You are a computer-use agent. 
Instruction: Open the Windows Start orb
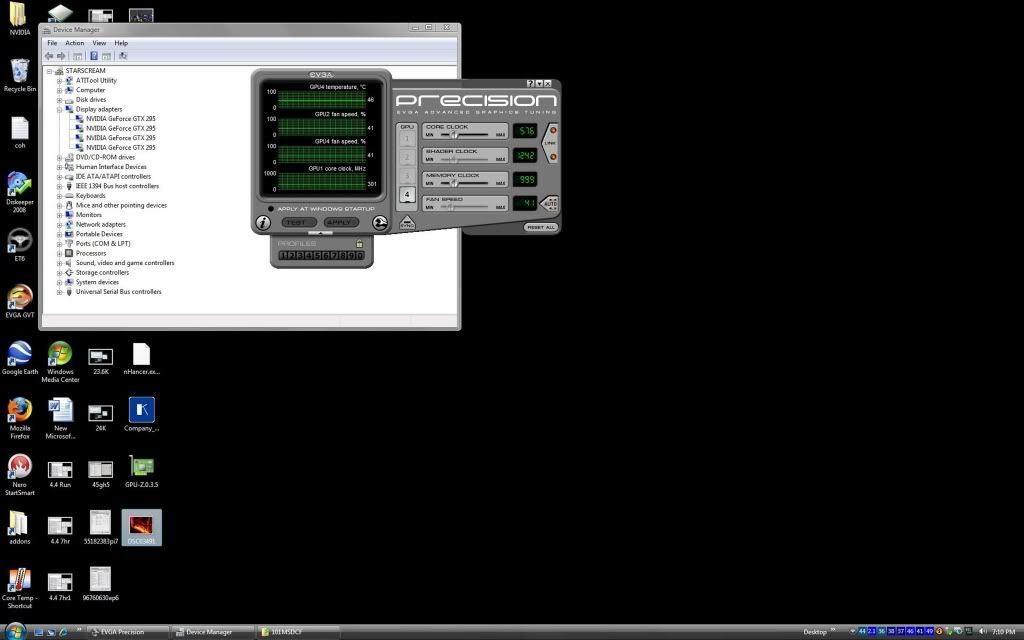coord(16,631)
